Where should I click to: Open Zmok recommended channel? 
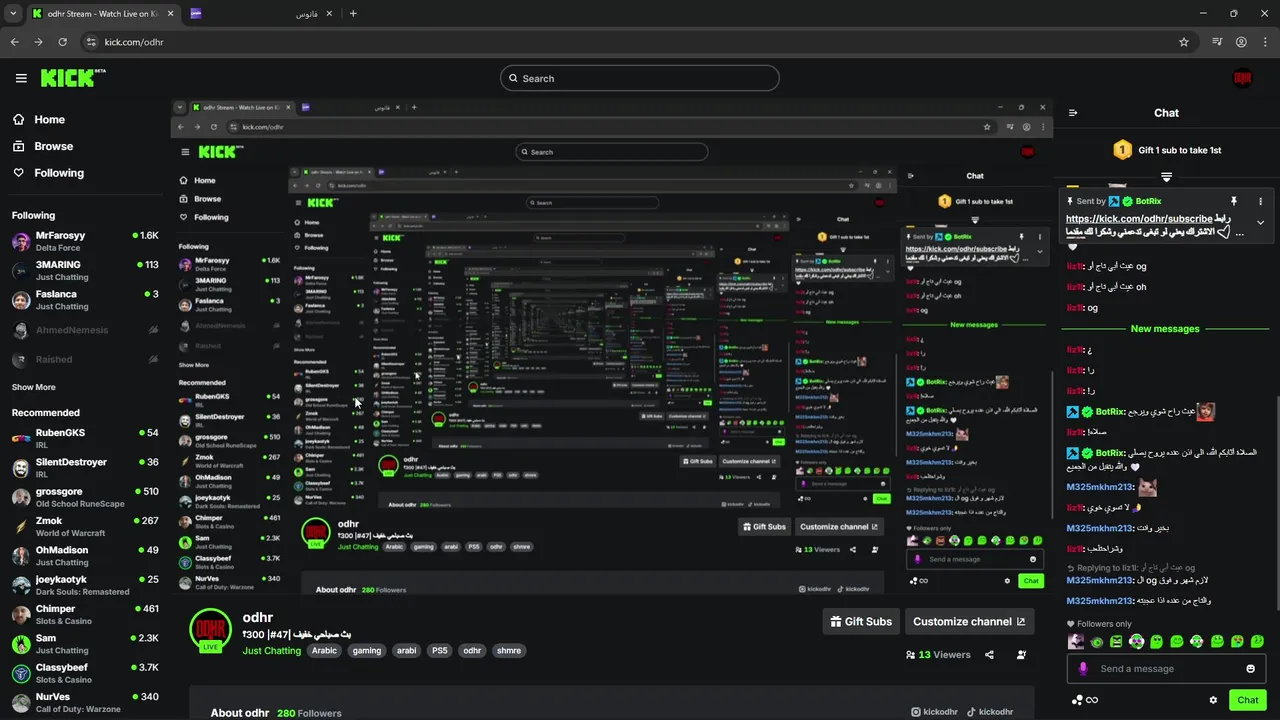85,526
